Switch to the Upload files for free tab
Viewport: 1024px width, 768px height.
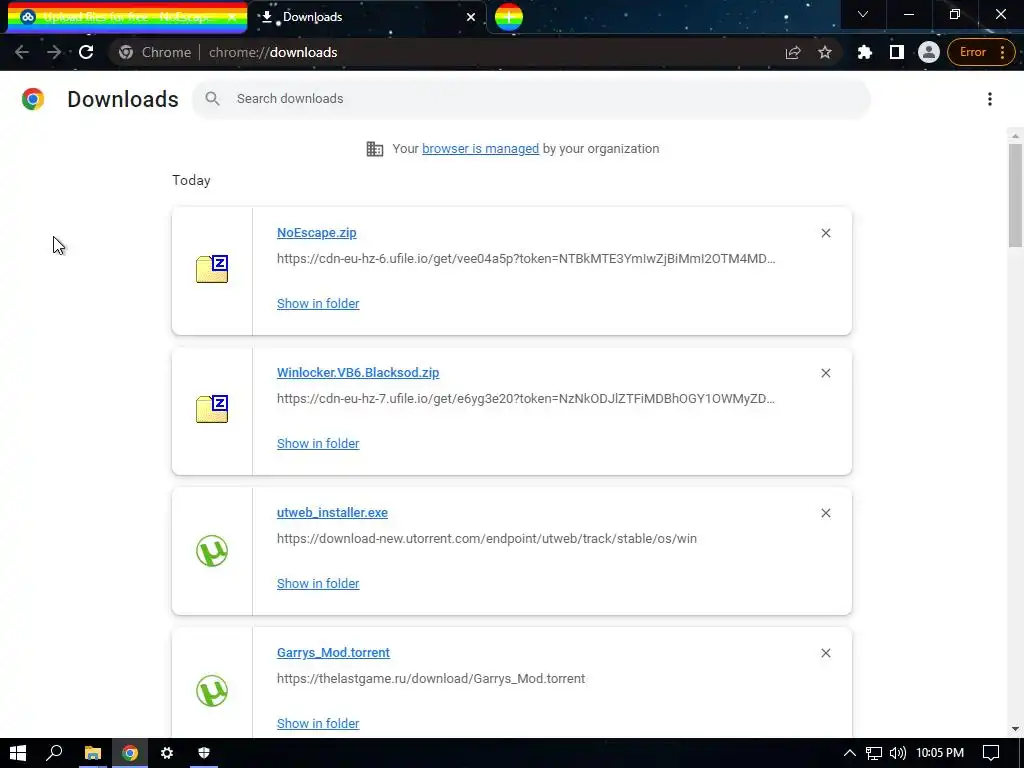click(x=127, y=17)
